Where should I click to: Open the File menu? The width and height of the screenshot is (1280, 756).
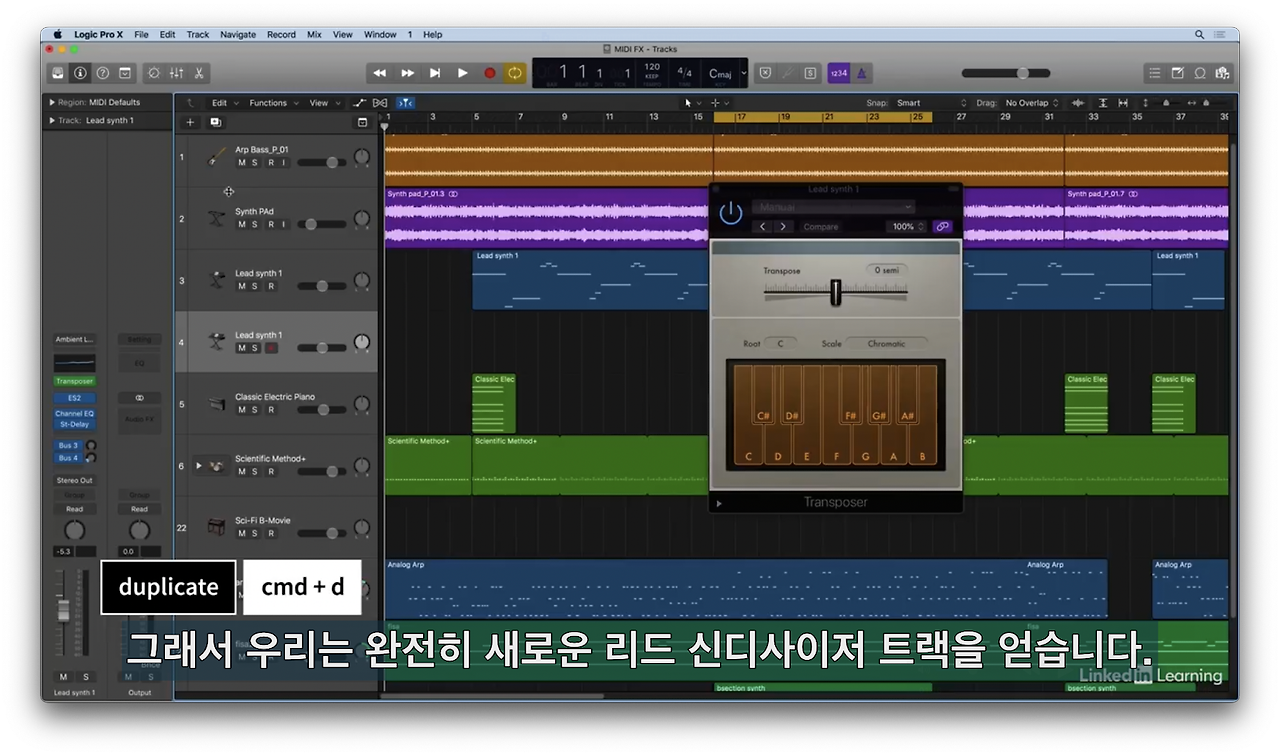click(x=141, y=34)
